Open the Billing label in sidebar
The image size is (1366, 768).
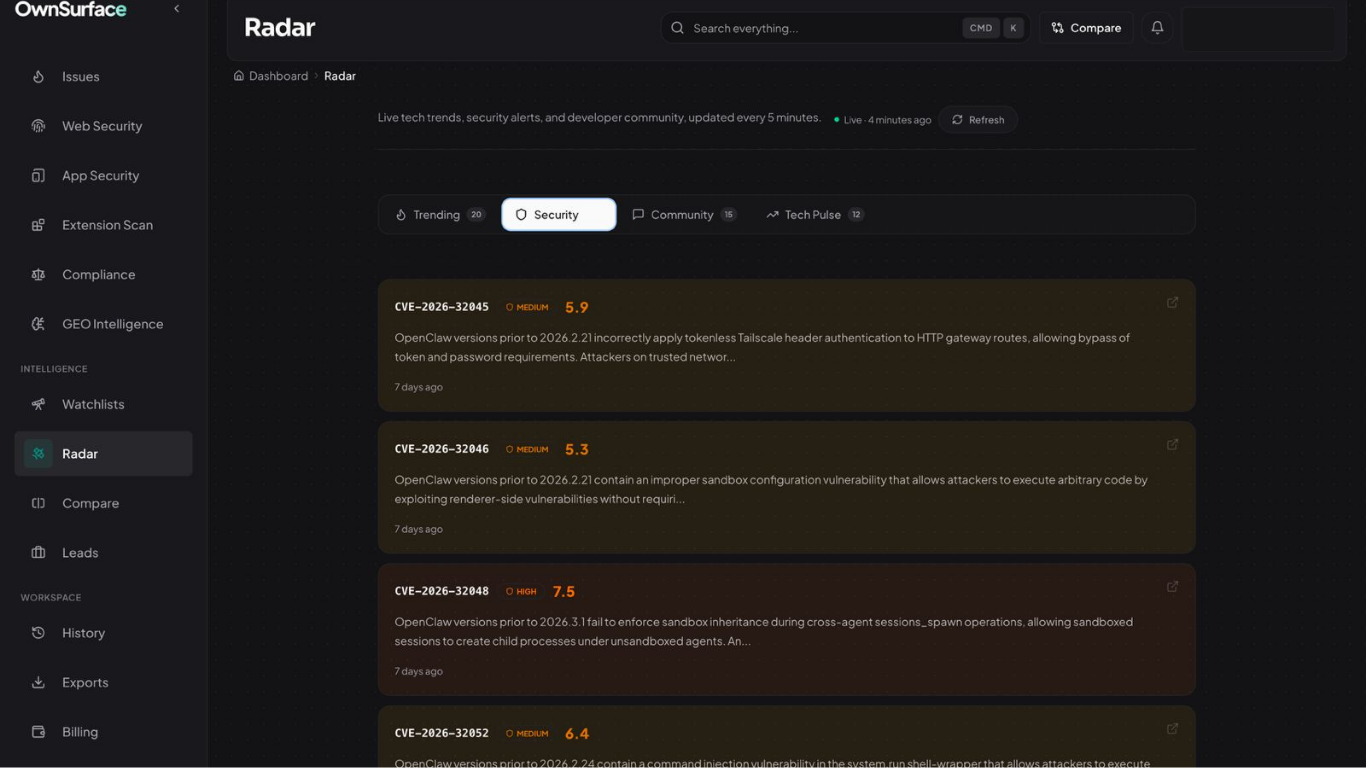click(x=80, y=732)
